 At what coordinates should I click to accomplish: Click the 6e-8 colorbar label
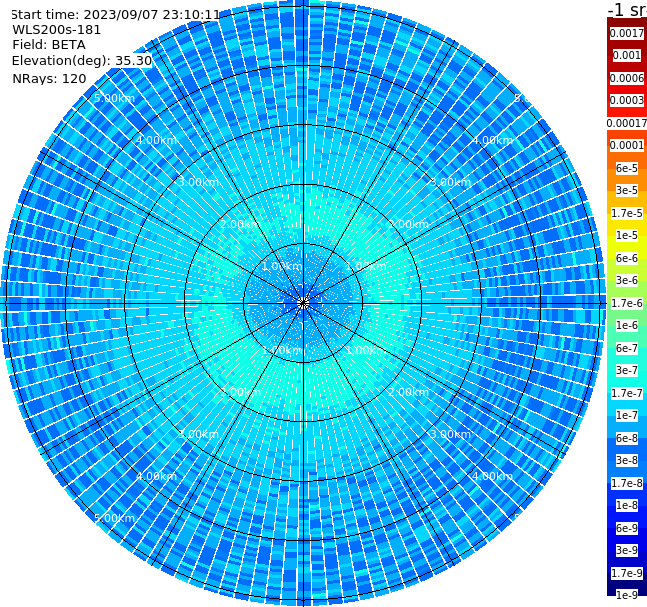point(626,438)
